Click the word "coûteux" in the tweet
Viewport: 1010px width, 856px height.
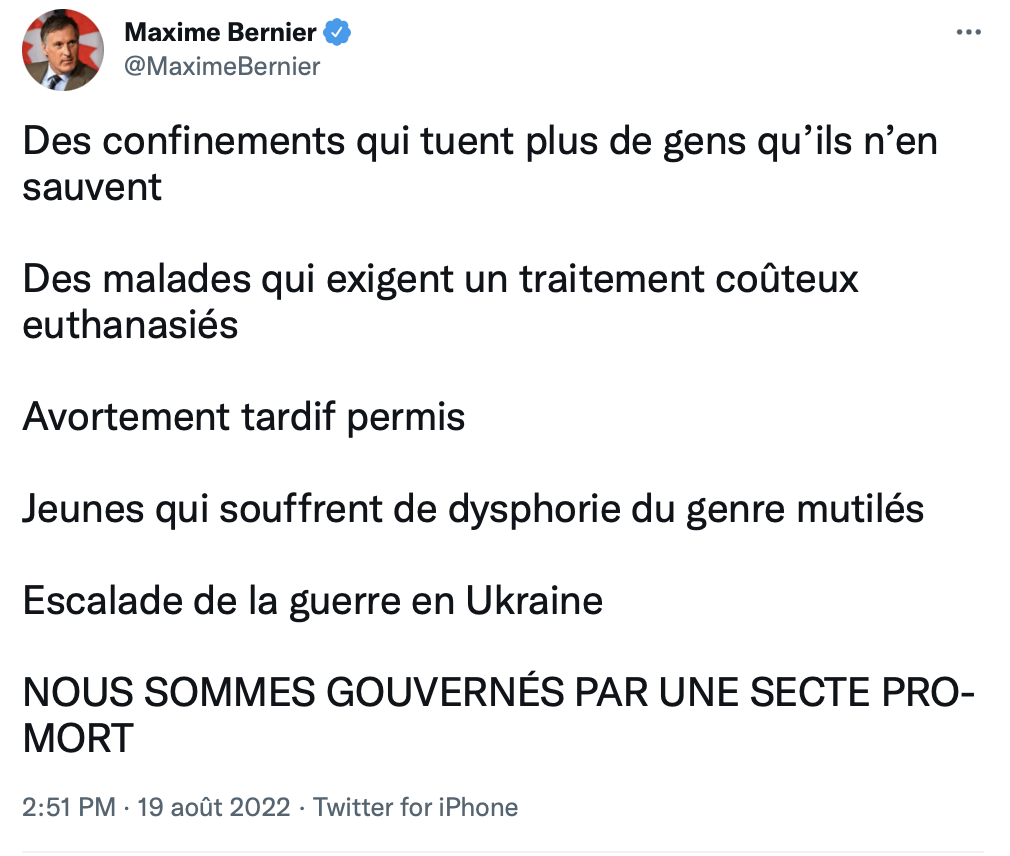click(x=787, y=279)
